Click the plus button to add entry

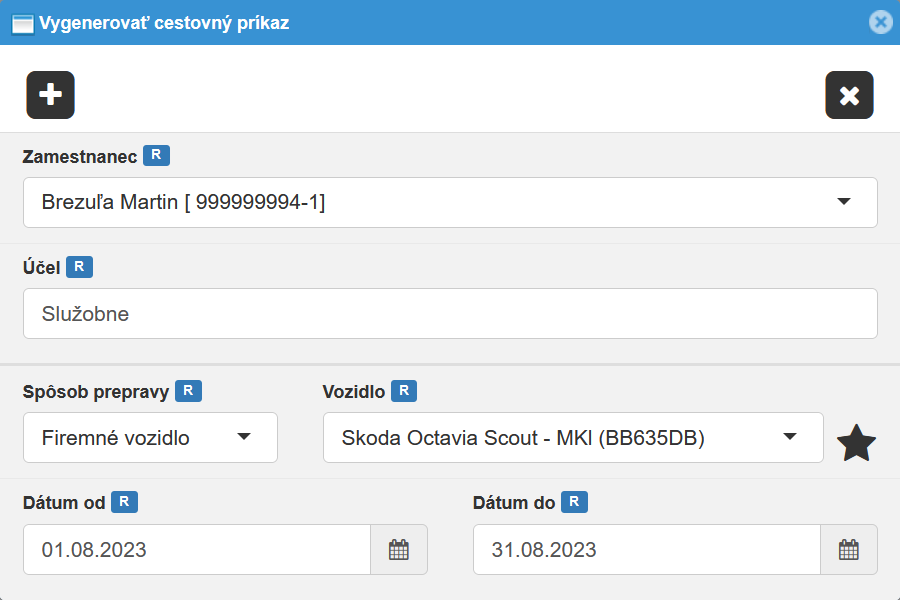pyautogui.click(x=50, y=95)
